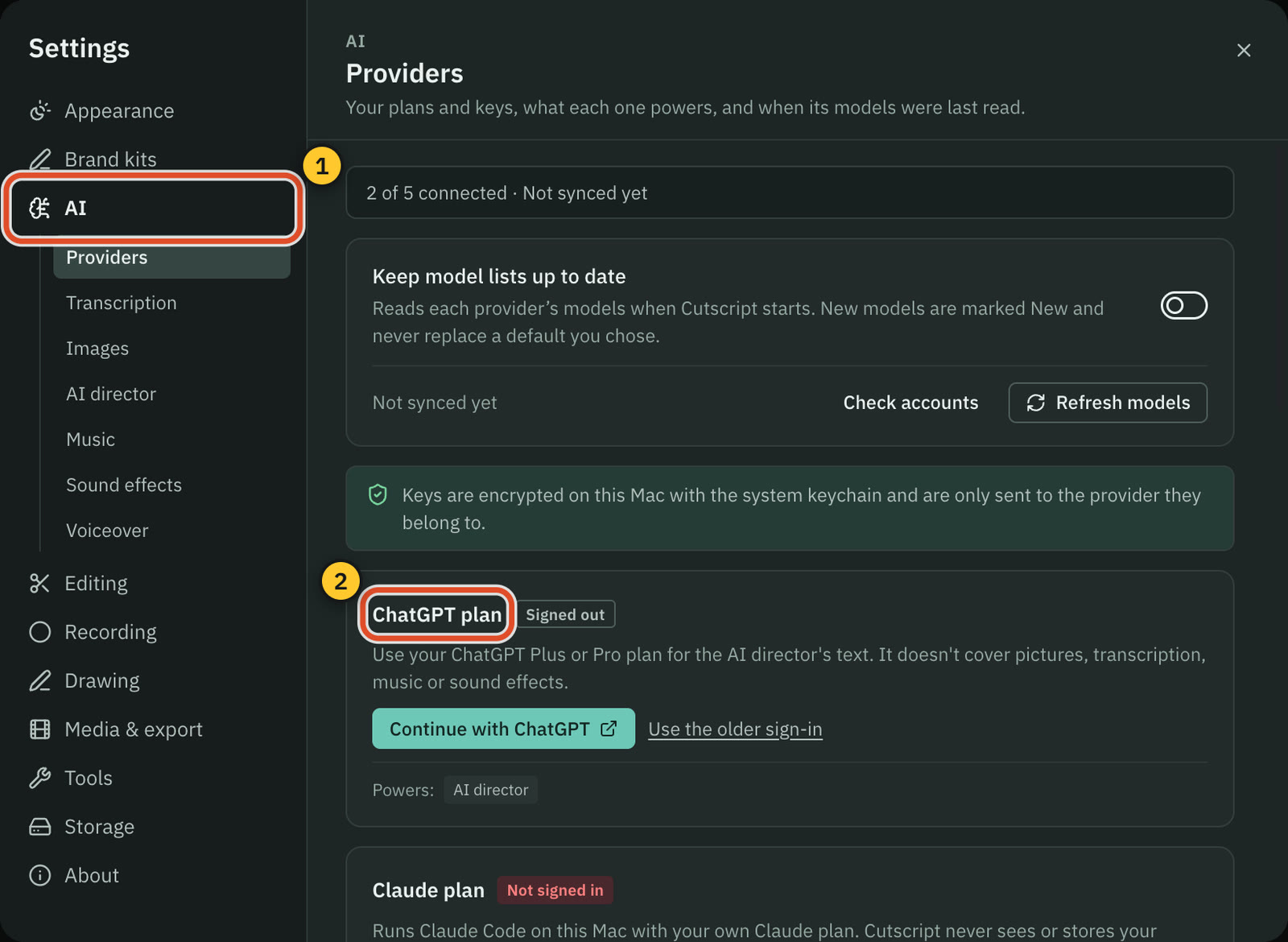The width and height of the screenshot is (1288, 942).
Task: Open Appearance settings via its icon
Action: click(x=40, y=111)
